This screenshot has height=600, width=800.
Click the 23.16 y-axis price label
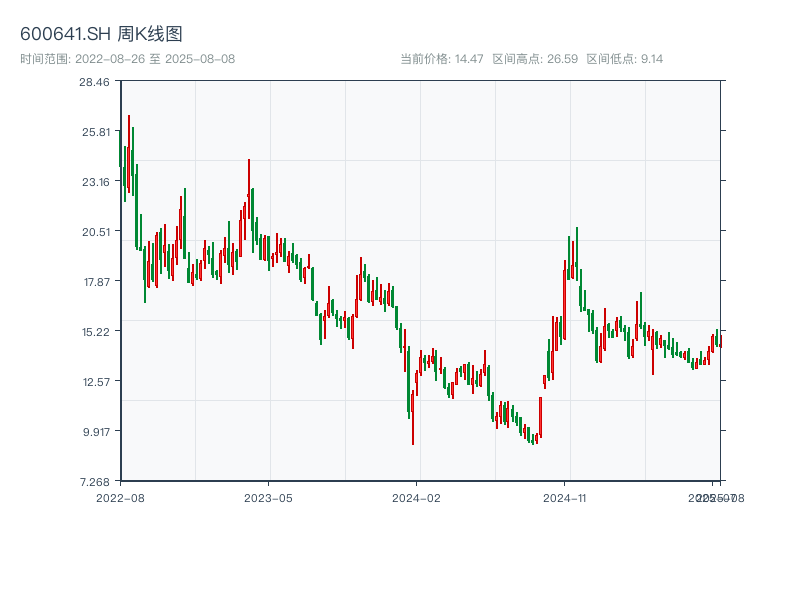pyautogui.click(x=96, y=182)
